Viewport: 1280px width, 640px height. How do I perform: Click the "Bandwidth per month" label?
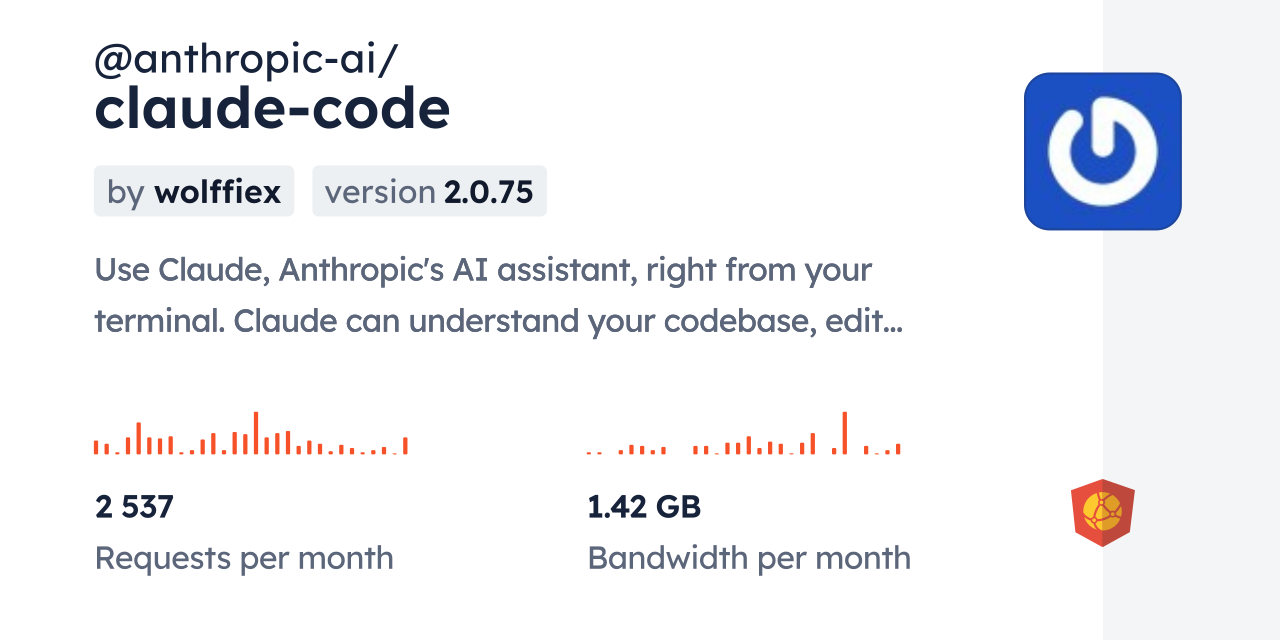coord(749,558)
